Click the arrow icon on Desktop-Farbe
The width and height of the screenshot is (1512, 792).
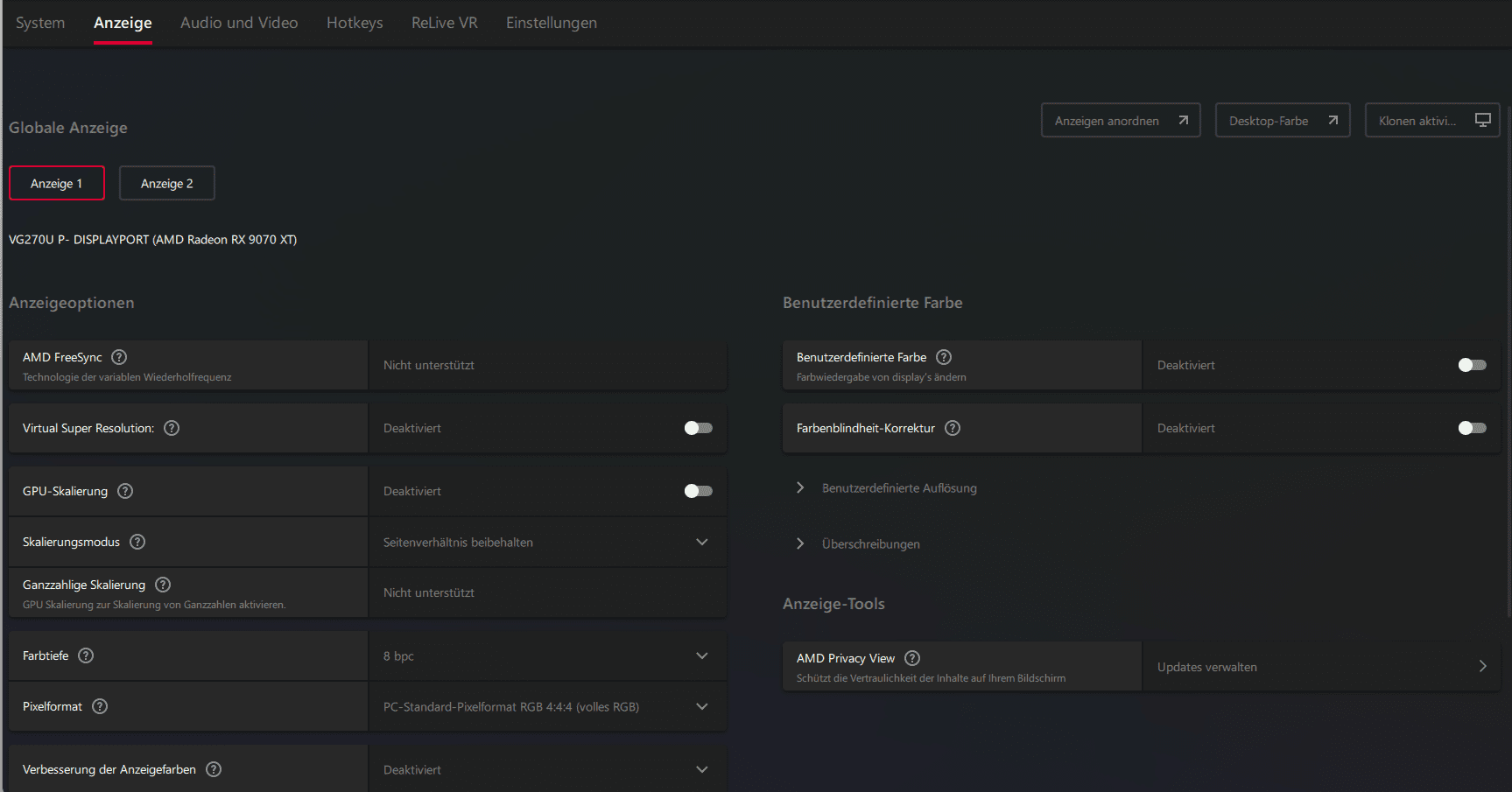coord(1333,120)
